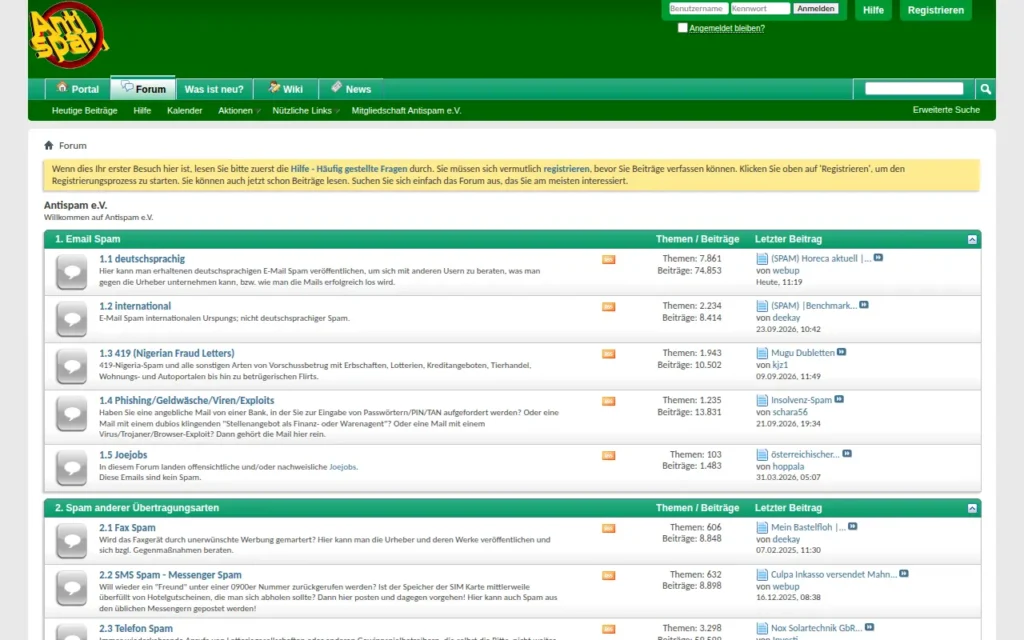Screen dimensions: 1024x640
Task: Collapse the 1. Email Spam category
Action: click(x=972, y=240)
